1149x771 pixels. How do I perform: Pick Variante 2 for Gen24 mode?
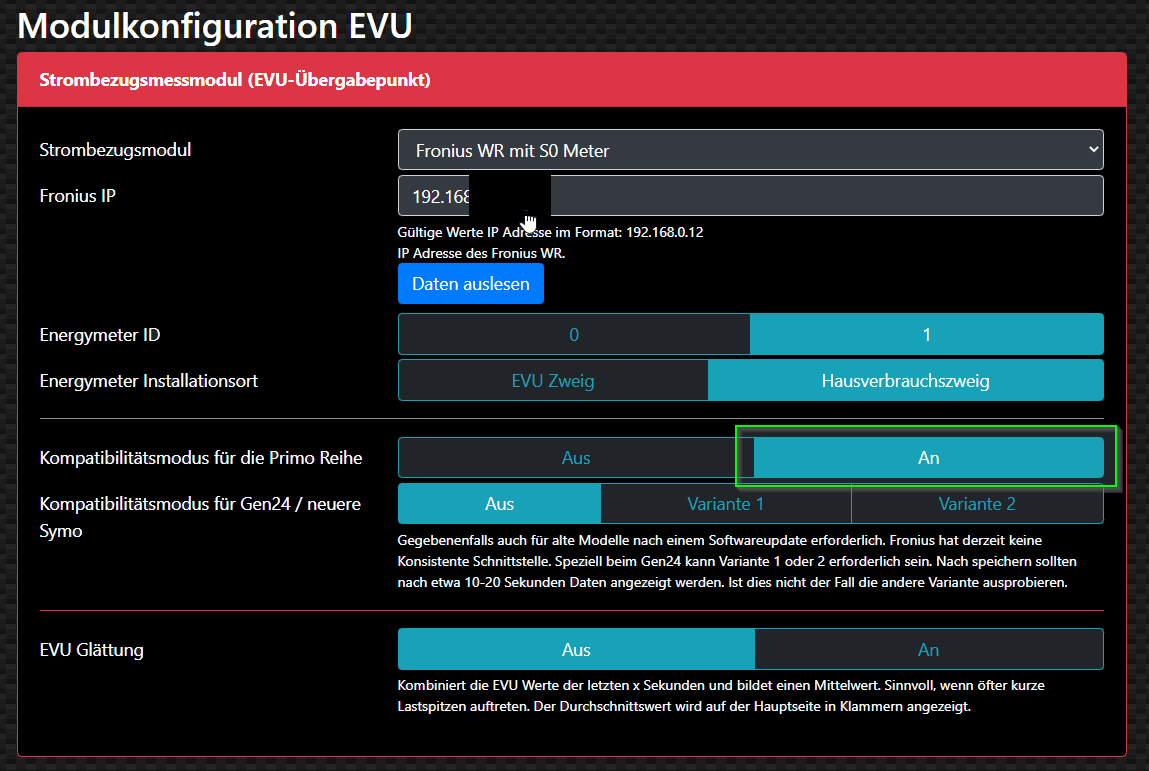pyautogui.click(x=977, y=504)
